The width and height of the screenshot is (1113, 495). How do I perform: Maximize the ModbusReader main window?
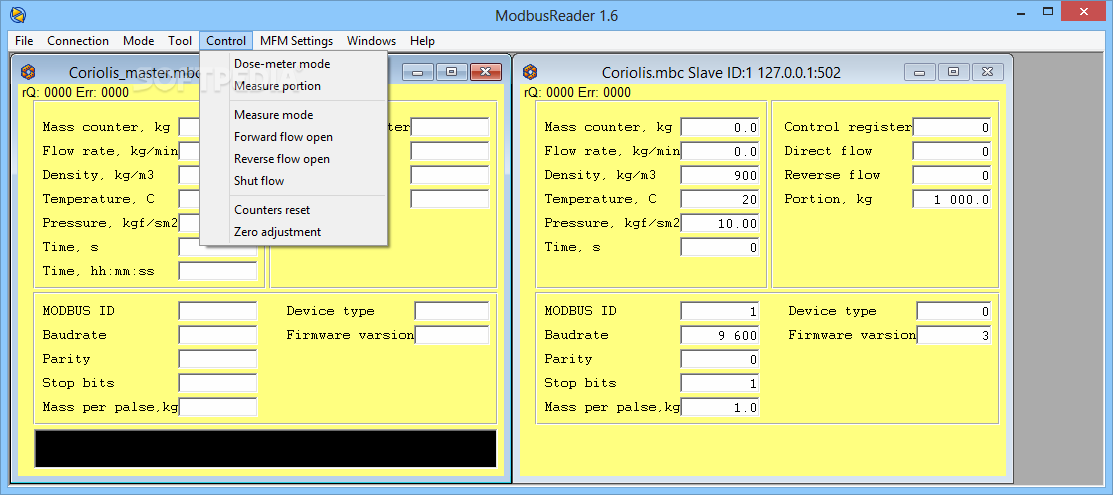pos(1048,11)
